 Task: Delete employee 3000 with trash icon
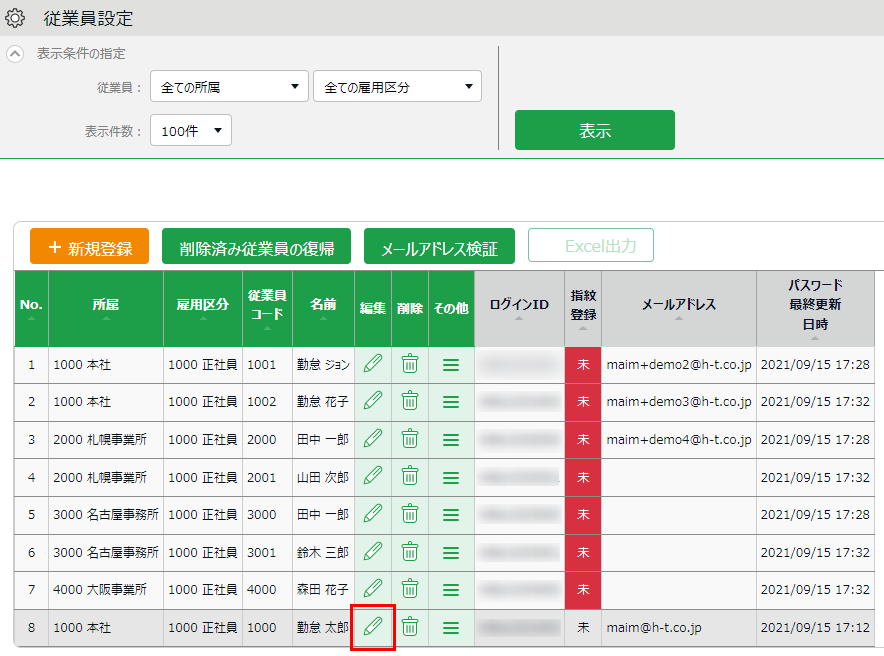(410, 514)
